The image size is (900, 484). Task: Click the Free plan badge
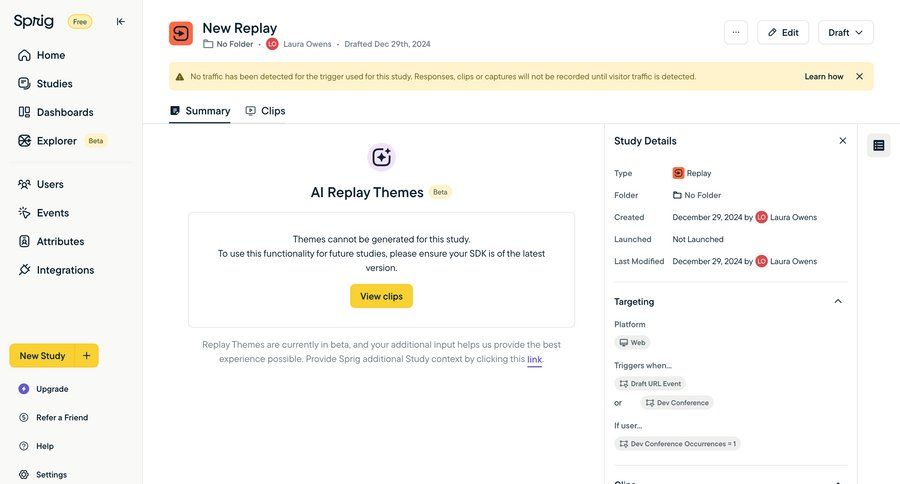pos(80,22)
